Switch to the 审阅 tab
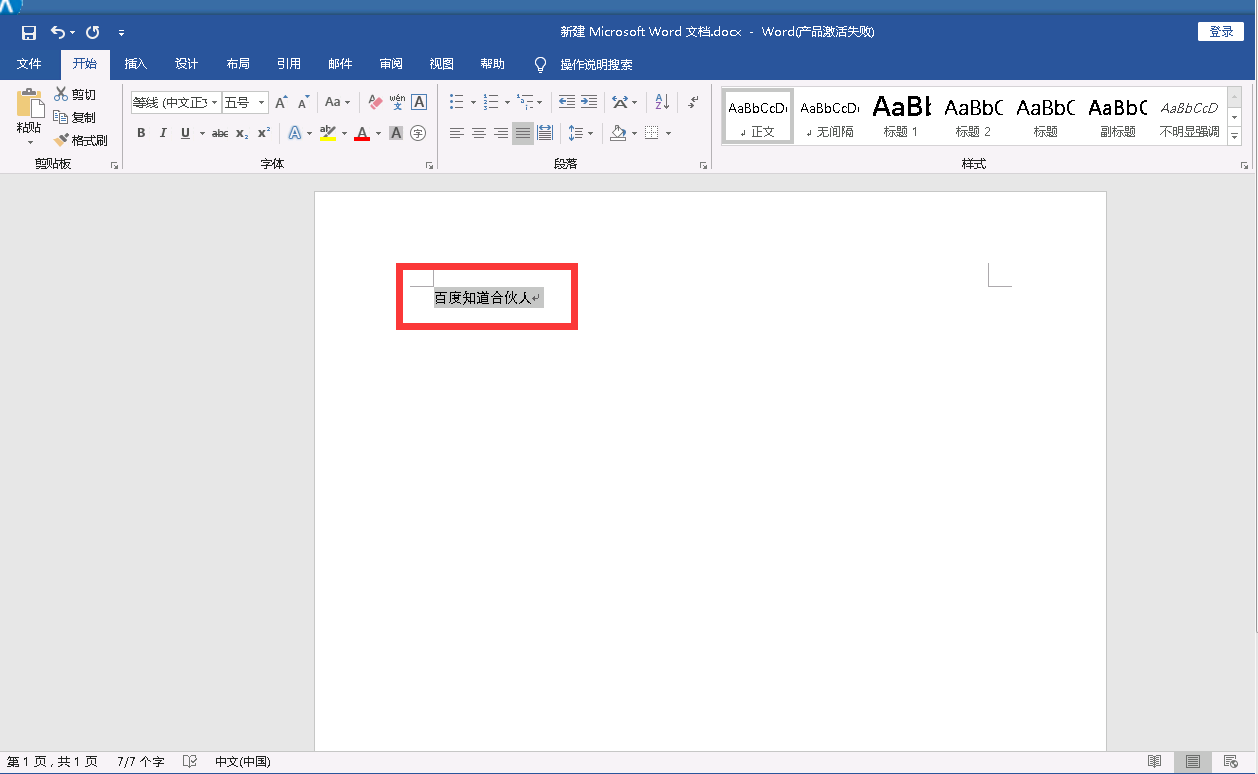The image size is (1258, 774). [x=391, y=64]
